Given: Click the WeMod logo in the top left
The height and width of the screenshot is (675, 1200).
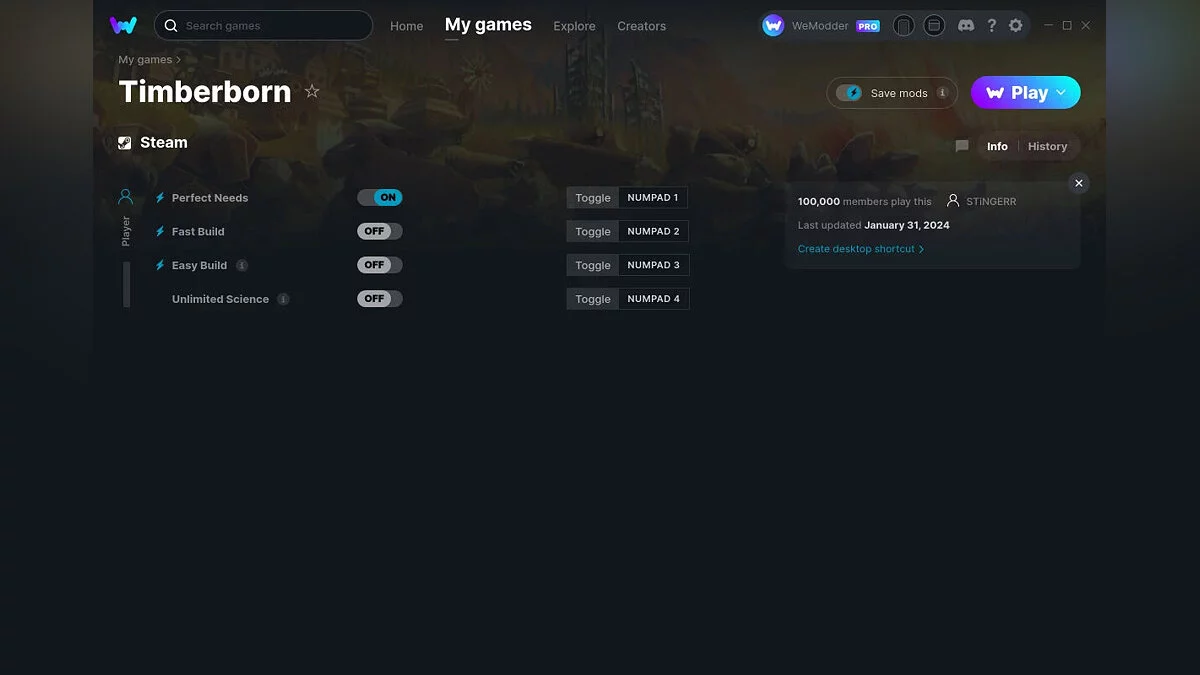Looking at the screenshot, I should pos(123,25).
